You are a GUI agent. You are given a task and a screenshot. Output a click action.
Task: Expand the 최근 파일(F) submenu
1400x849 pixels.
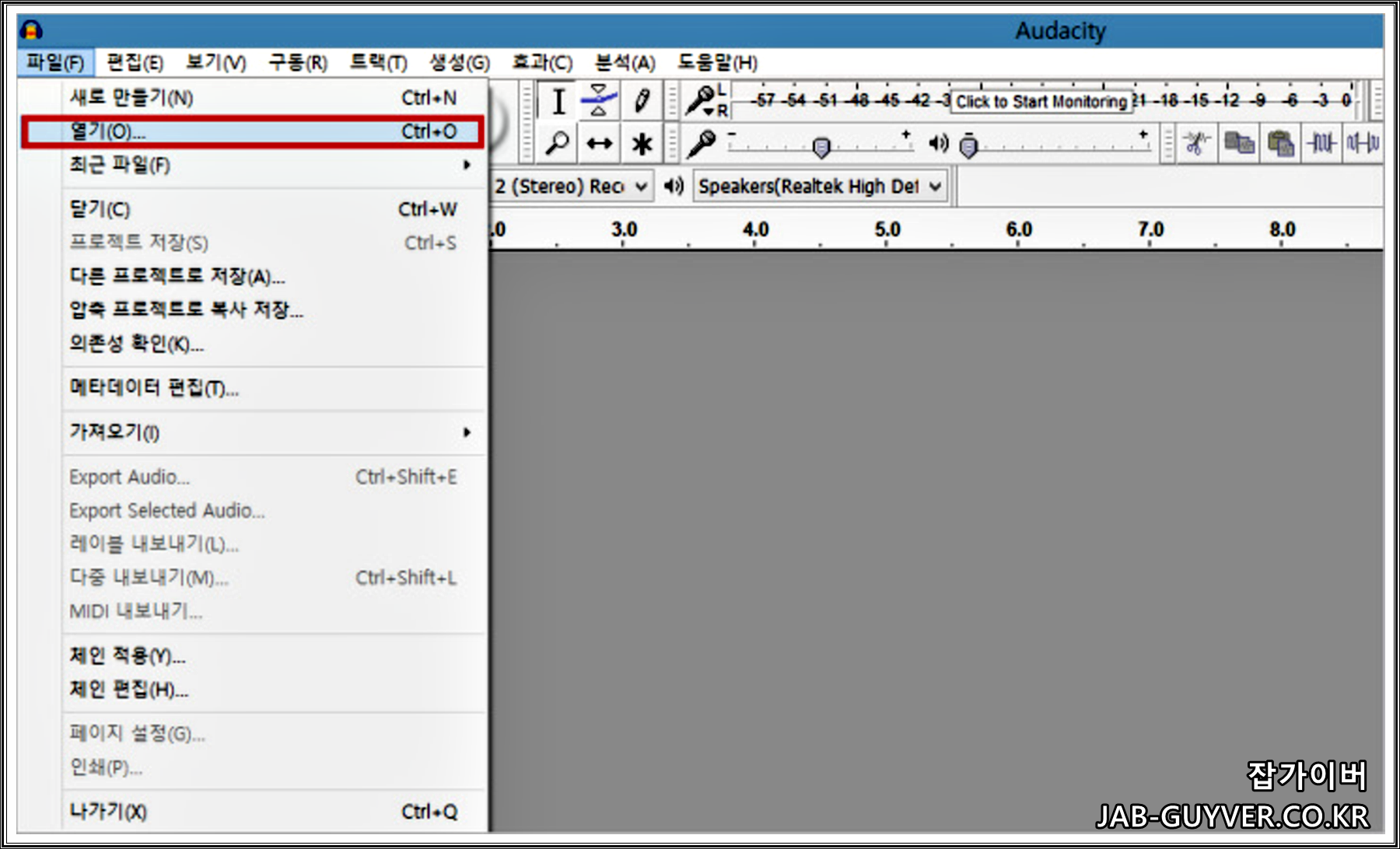(x=254, y=165)
